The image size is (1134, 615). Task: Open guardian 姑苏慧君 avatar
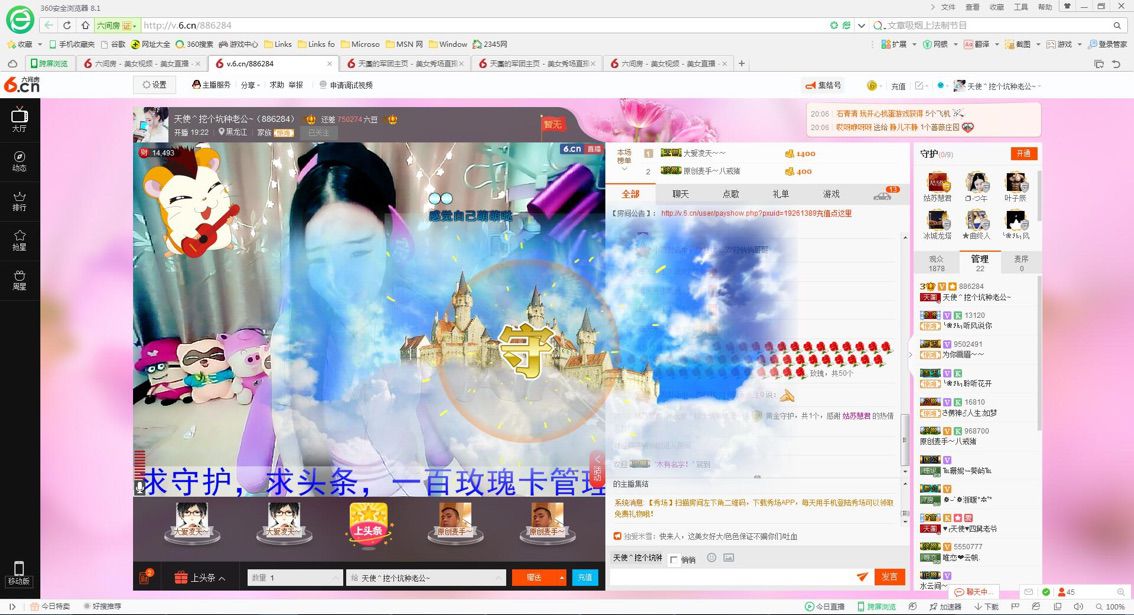pyautogui.click(x=937, y=182)
